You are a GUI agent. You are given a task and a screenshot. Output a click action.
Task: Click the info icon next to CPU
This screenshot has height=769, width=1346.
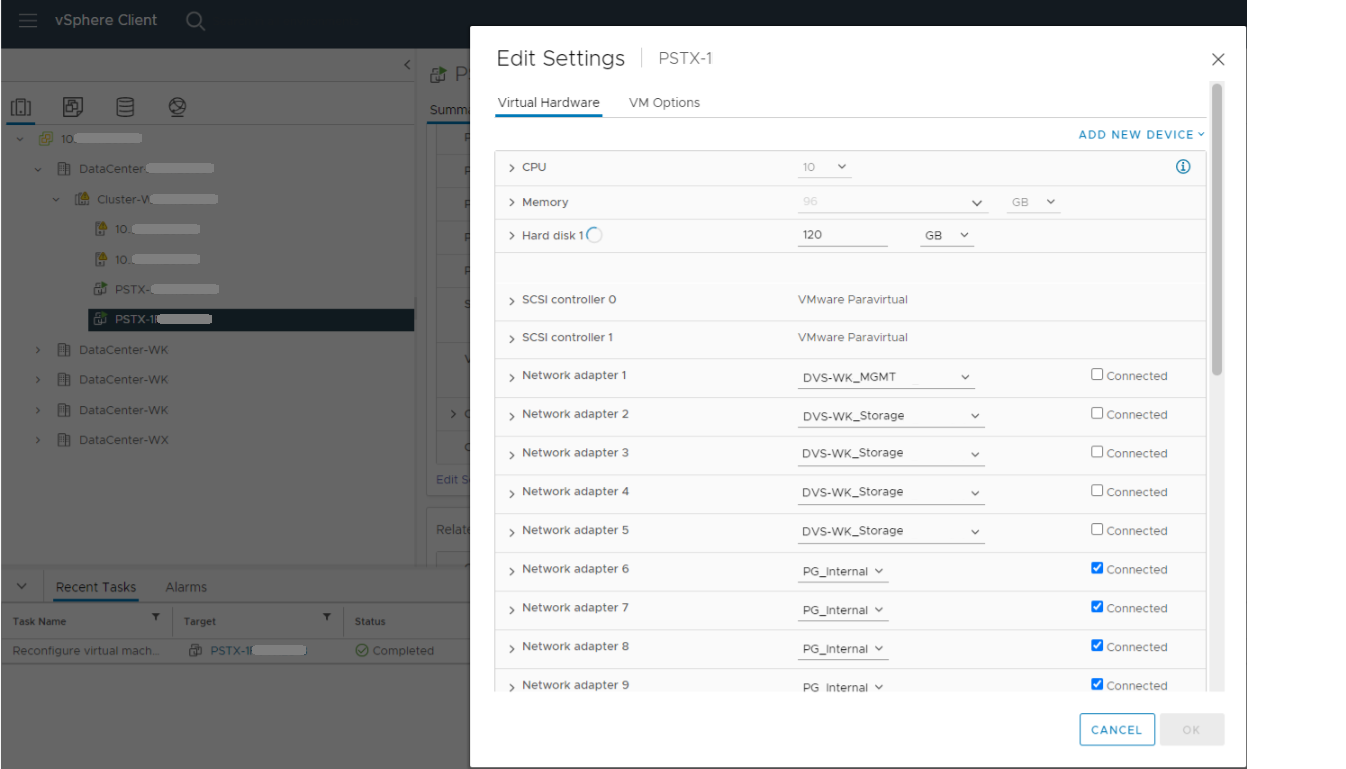pos(1183,166)
